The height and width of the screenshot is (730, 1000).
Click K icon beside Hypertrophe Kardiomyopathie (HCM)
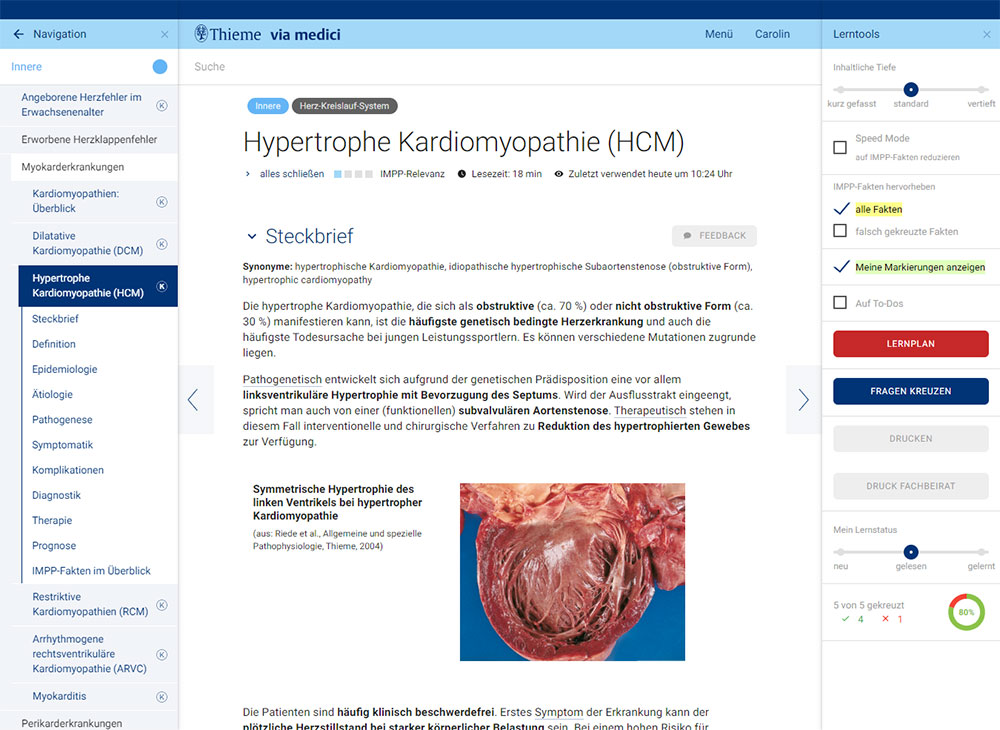[x=162, y=286]
